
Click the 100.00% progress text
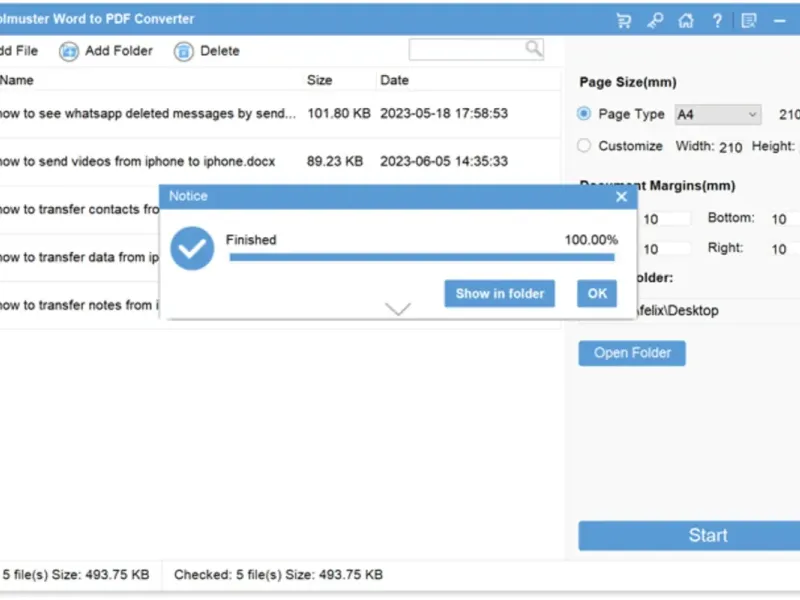pyautogui.click(x=591, y=240)
